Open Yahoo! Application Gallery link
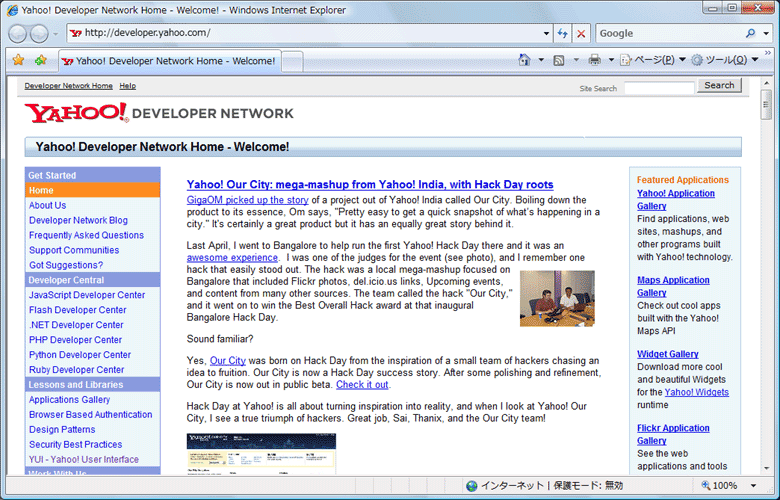The image size is (780, 500). coord(676,200)
